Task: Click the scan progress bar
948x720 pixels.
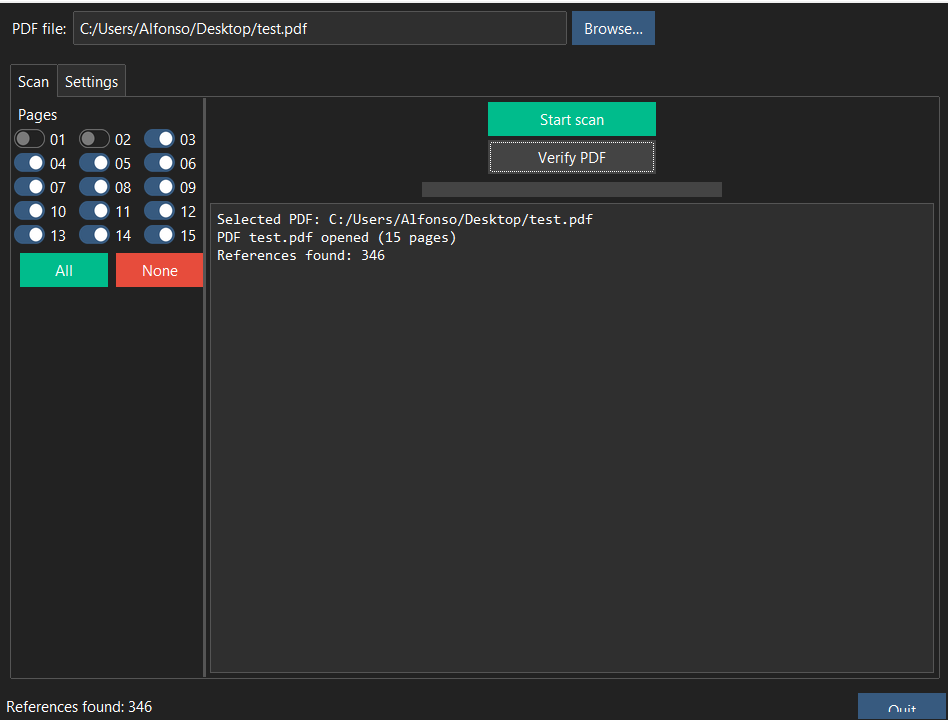Action: [x=571, y=189]
